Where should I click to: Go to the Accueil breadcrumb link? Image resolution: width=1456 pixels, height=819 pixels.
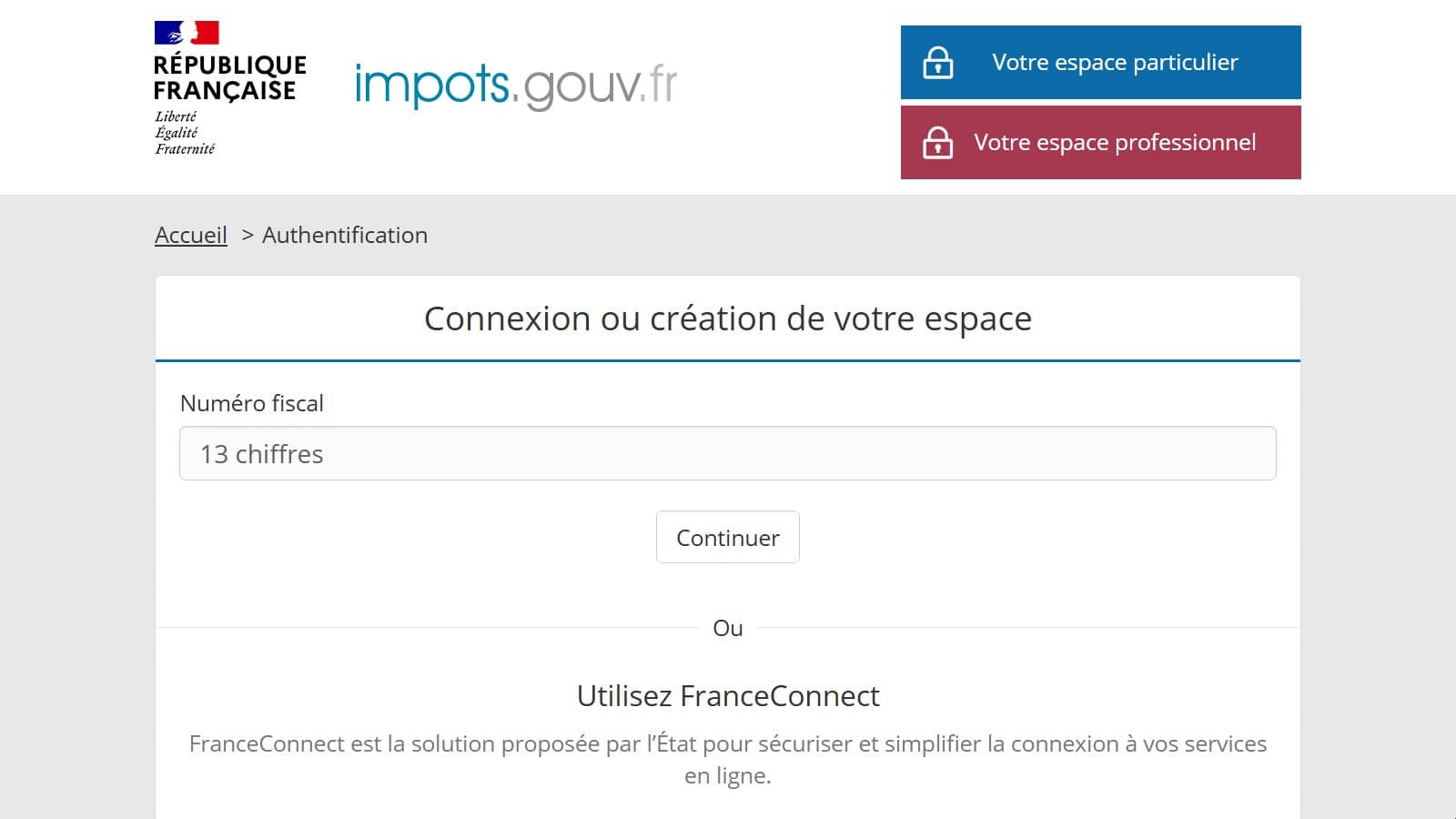(191, 235)
